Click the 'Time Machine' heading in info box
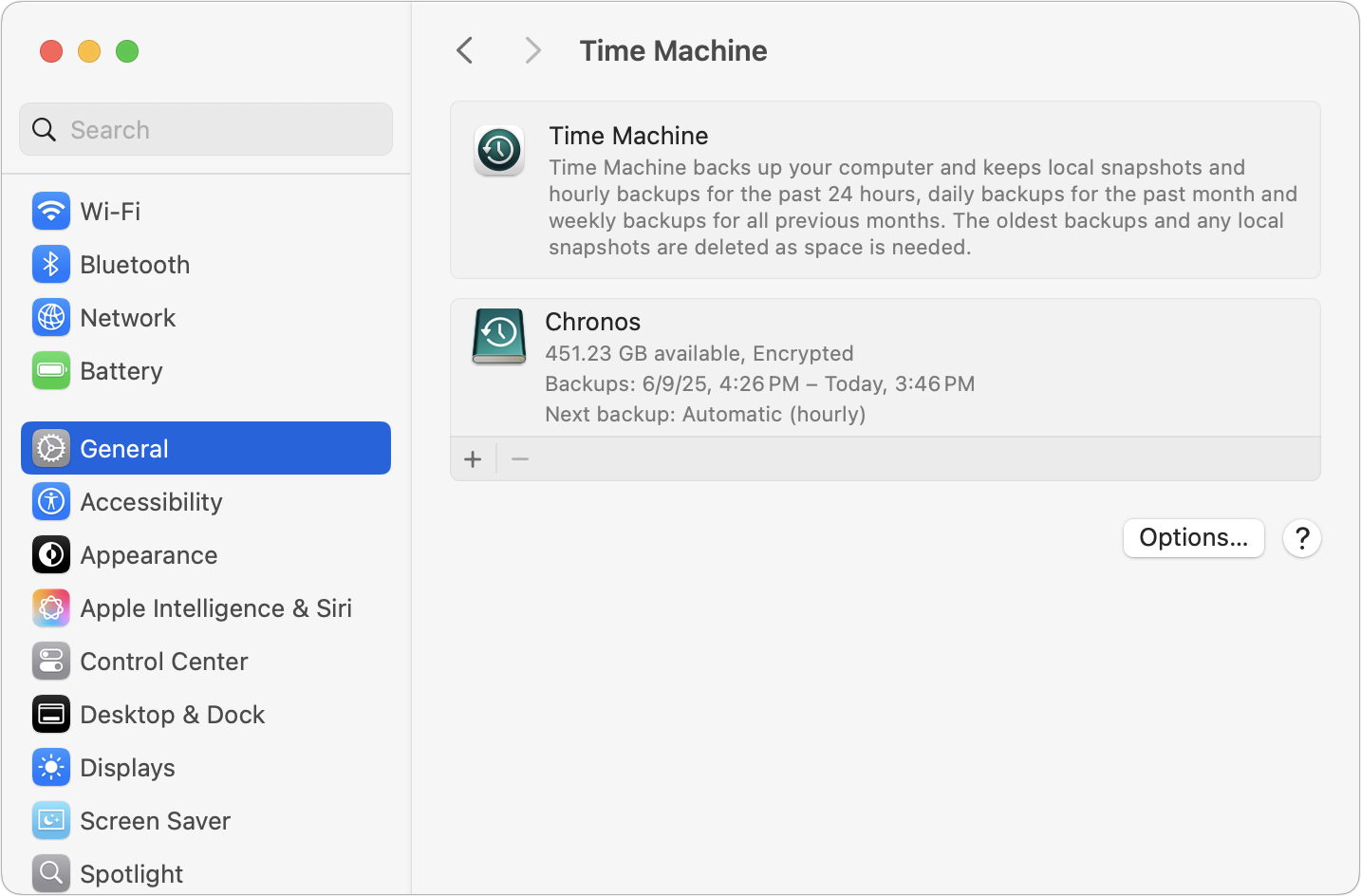 [628, 136]
